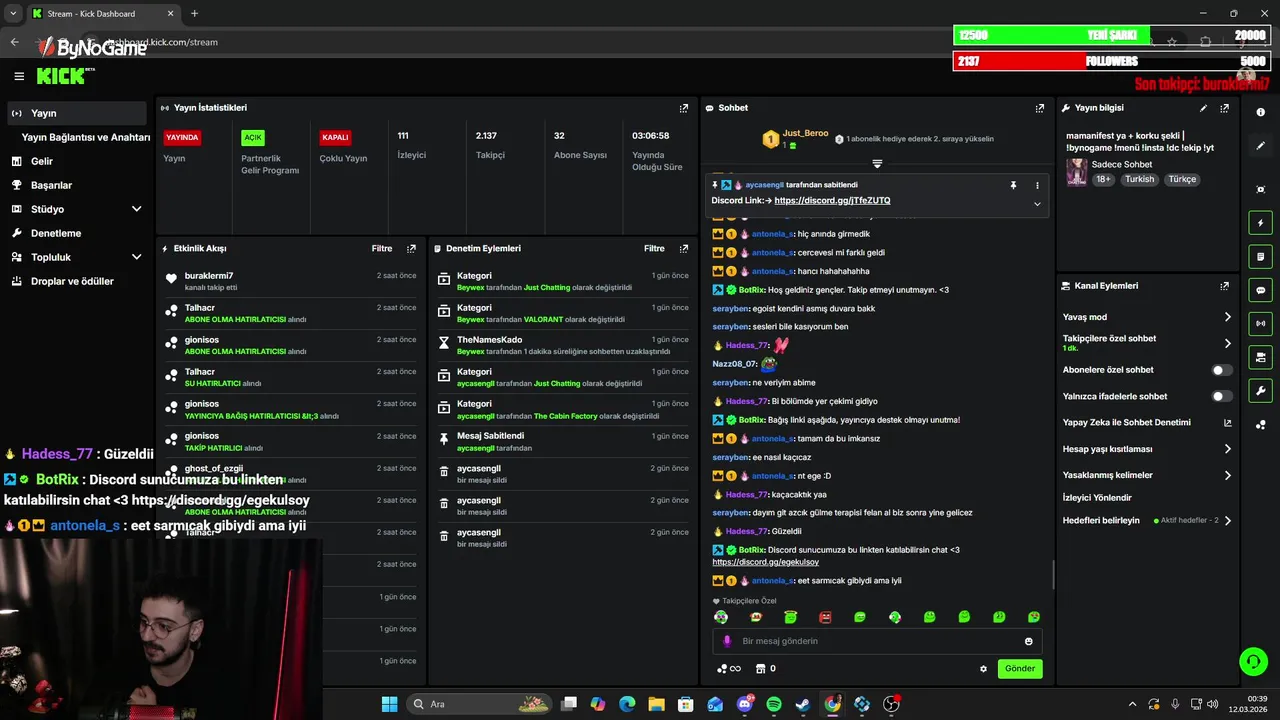This screenshot has width=1280, height=720.
Task: Click the chat bubble icon in right sidebar
Action: pyautogui.click(x=1261, y=290)
